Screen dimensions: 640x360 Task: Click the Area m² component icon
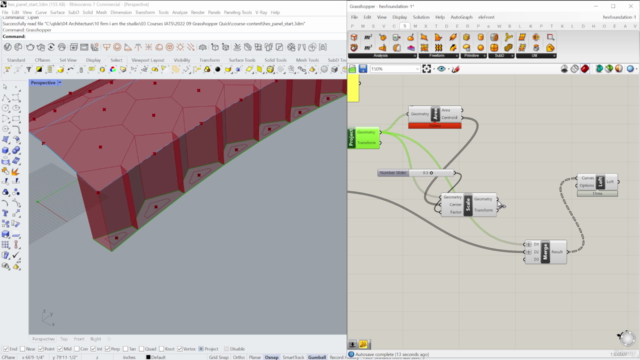point(368,38)
